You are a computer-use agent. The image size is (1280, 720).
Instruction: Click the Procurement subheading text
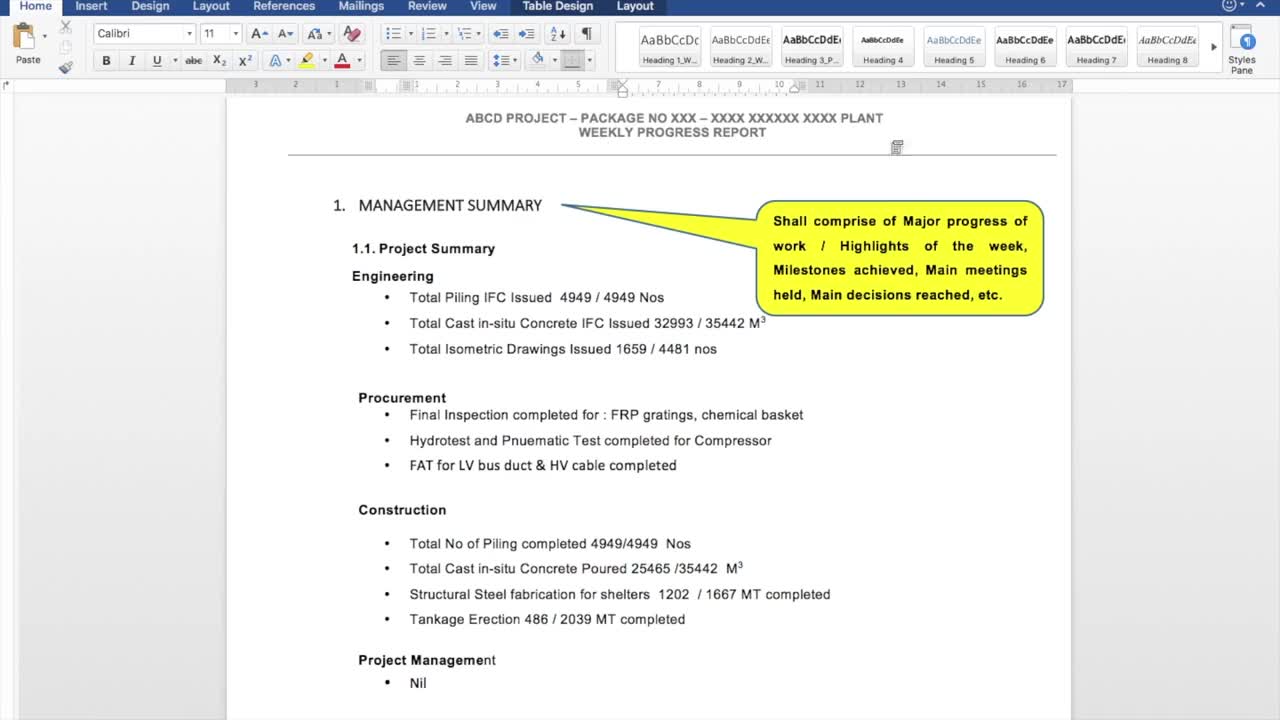coord(402,398)
